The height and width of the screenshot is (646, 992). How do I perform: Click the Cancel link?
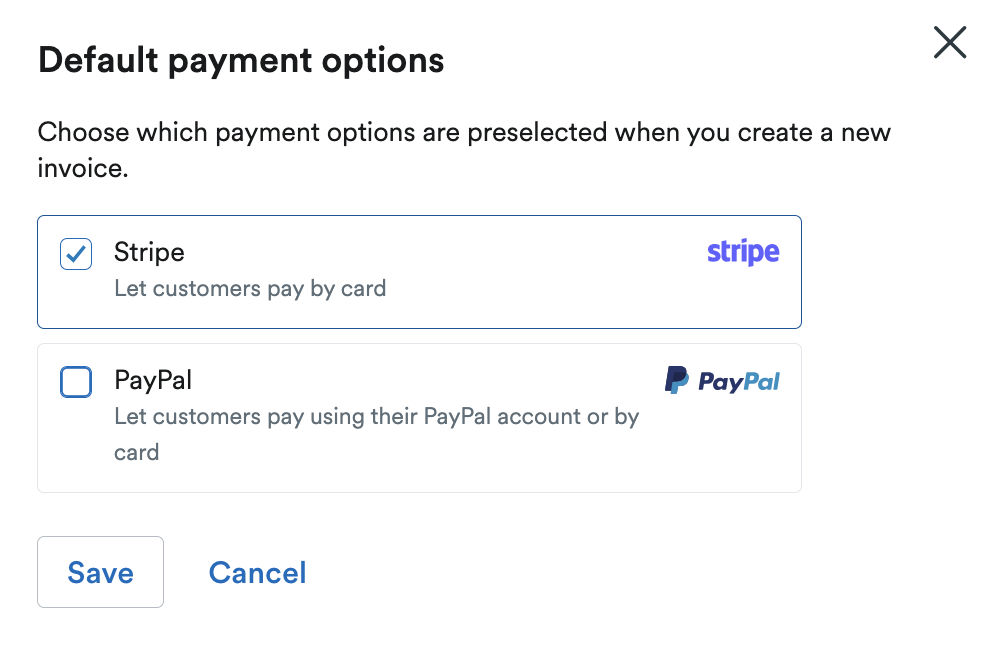pos(257,572)
